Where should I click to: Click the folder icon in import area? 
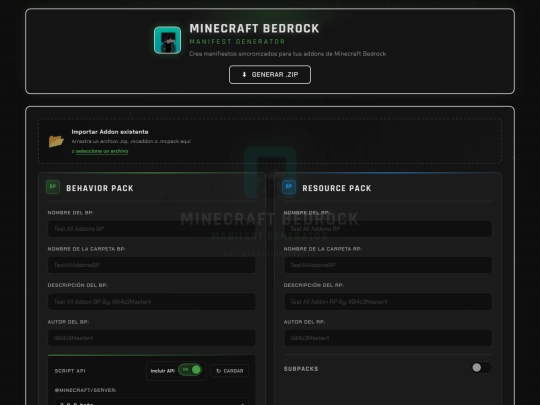pos(56,141)
